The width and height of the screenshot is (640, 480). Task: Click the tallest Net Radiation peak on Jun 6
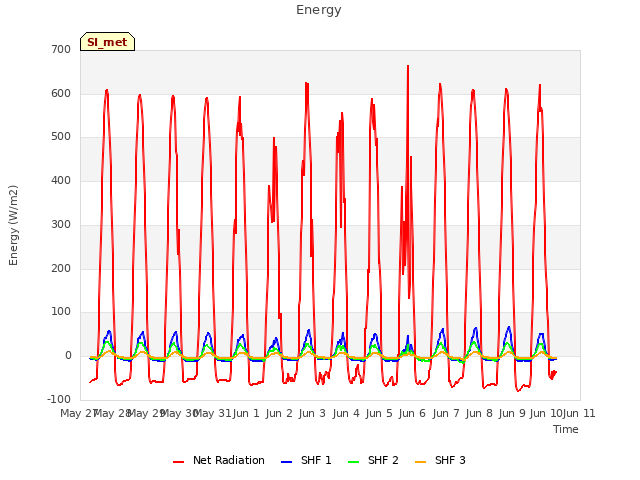pos(408,66)
